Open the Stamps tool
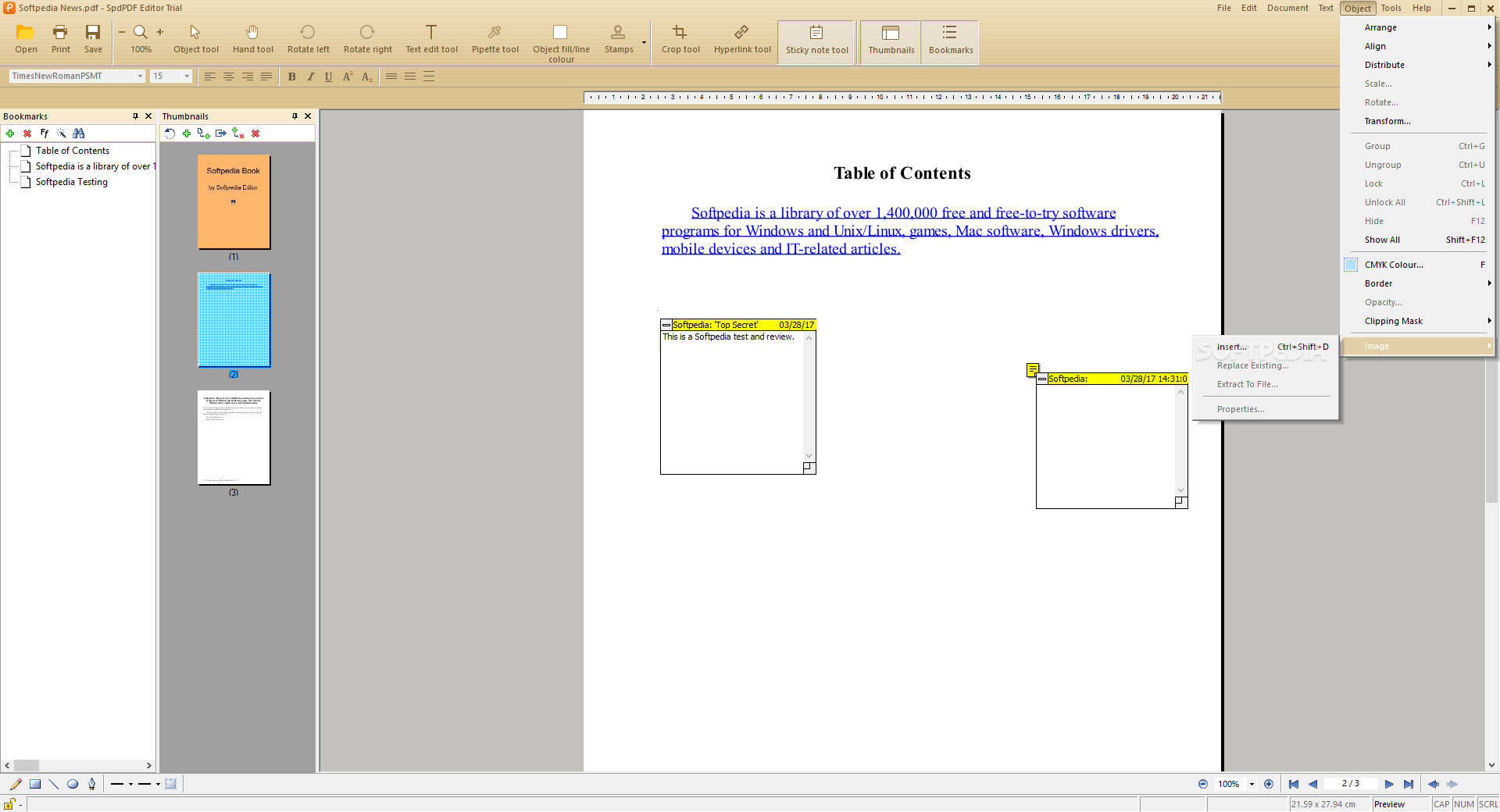This screenshot has width=1500, height=812. (x=618, y=39)
